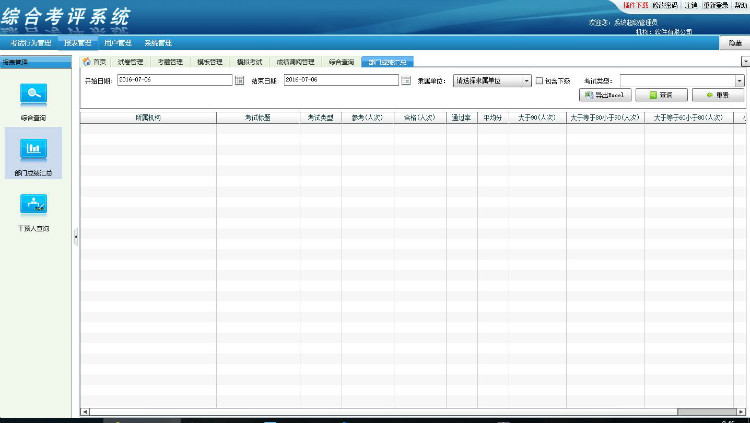Click the 开始日期 input field

[175, 80]
